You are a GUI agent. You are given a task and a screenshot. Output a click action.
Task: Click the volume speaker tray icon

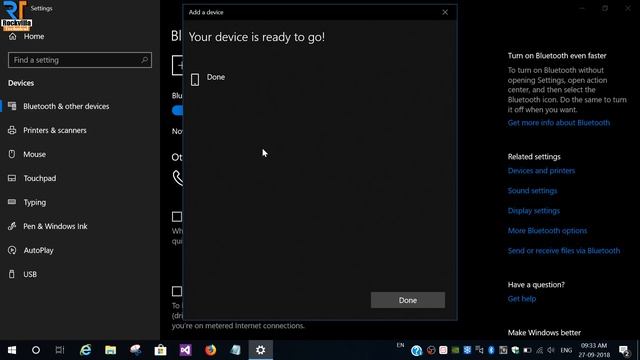tap(551, 350)
